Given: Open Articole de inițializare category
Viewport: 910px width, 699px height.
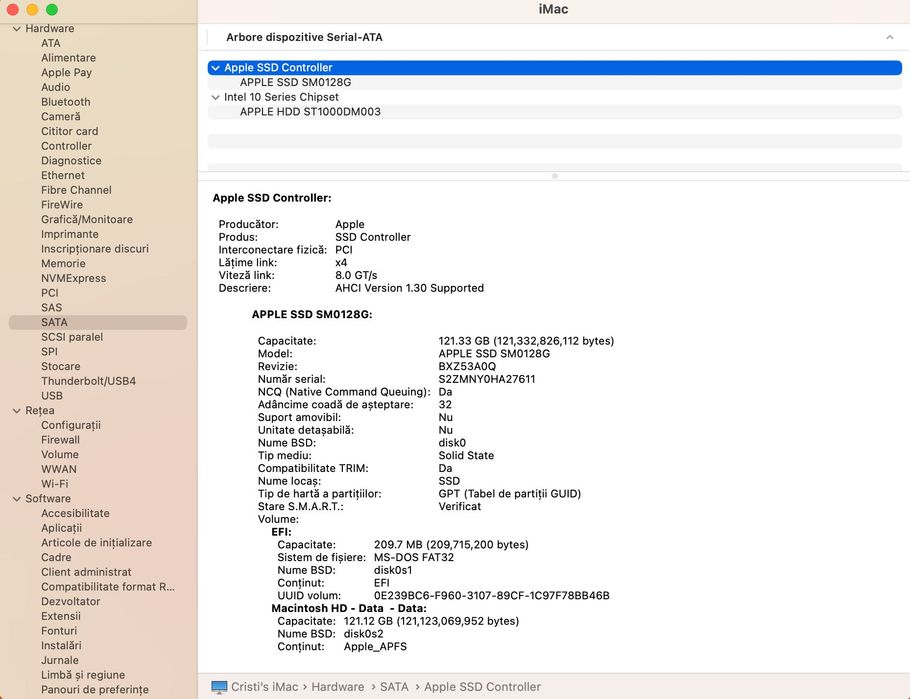Looking at the screenshot, I should [96, 543].
